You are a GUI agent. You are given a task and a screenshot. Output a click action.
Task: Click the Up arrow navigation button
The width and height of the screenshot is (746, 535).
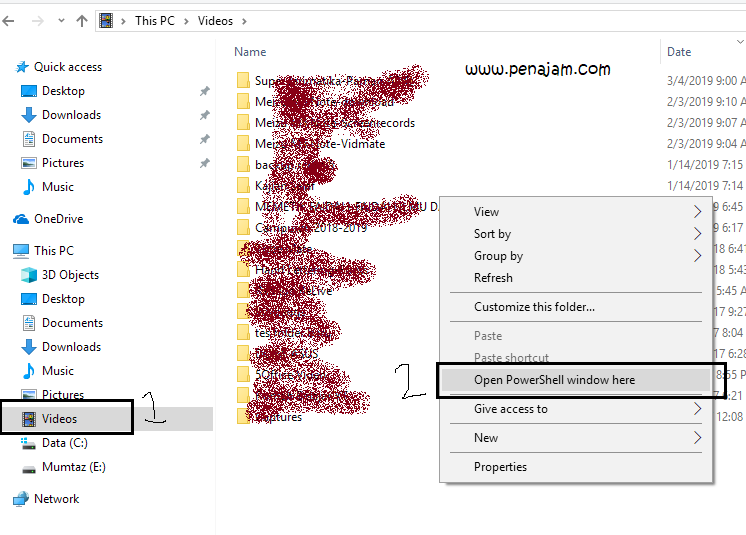coord(81,20)
